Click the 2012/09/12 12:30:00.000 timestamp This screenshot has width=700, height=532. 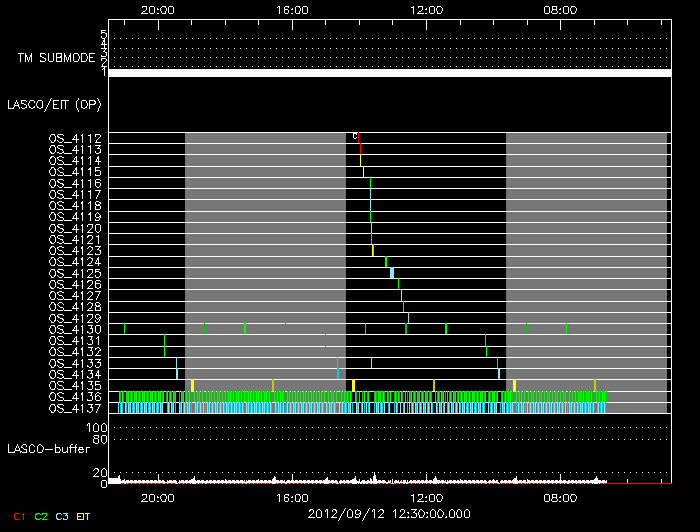389,514
